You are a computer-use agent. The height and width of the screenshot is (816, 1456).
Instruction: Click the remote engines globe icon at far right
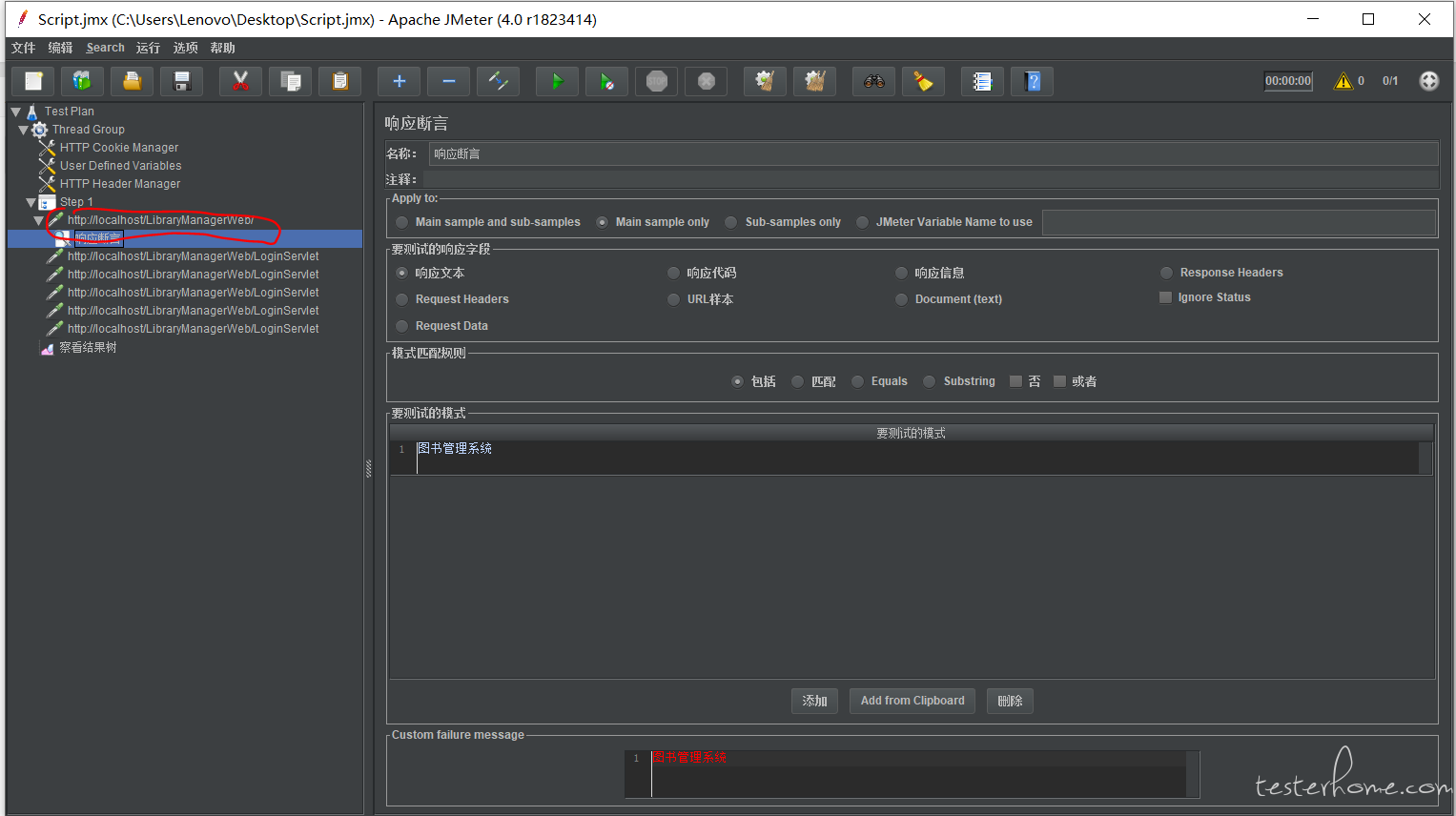(1428, 81)
